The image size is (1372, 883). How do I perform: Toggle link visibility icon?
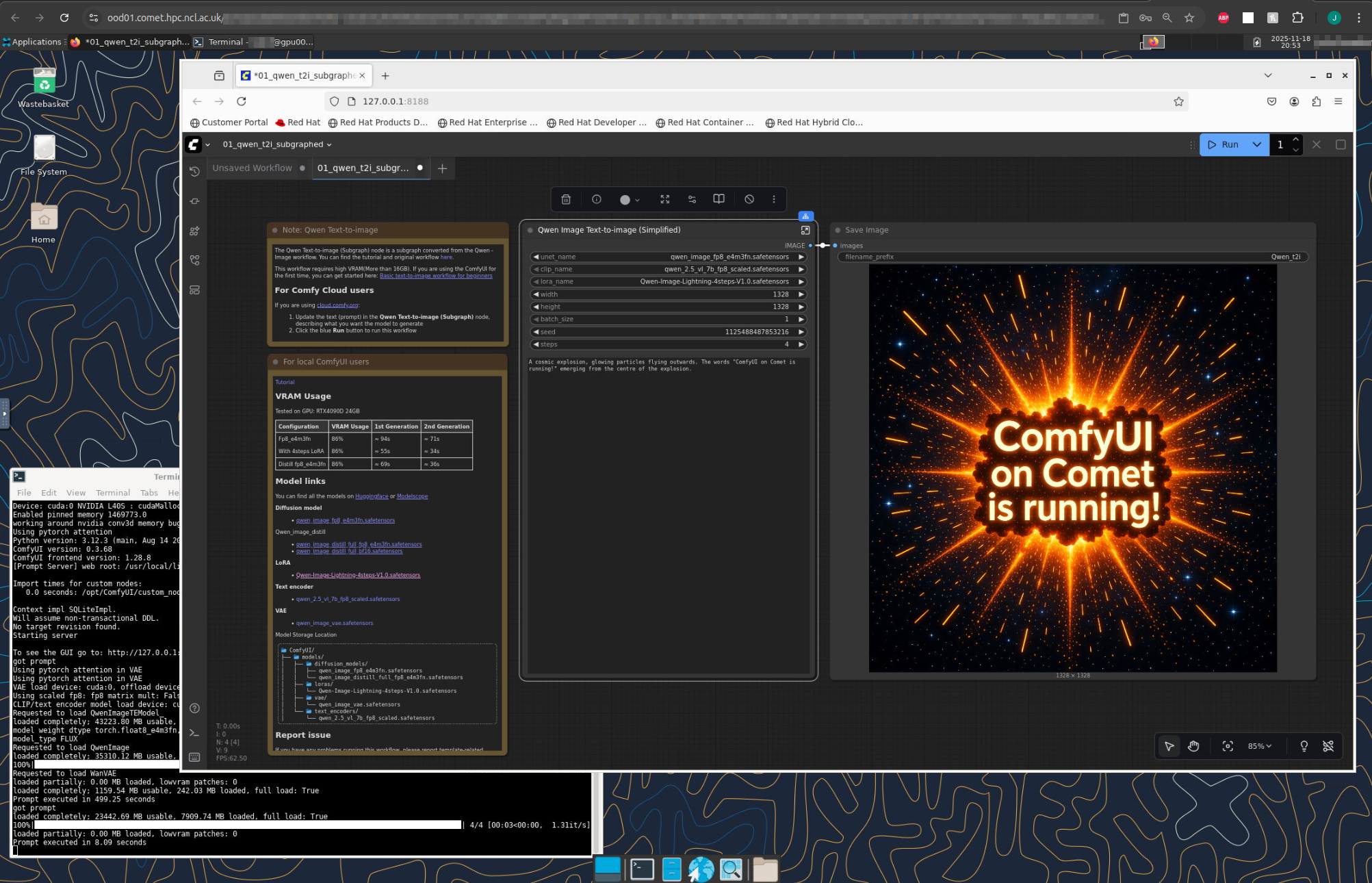1328,746
